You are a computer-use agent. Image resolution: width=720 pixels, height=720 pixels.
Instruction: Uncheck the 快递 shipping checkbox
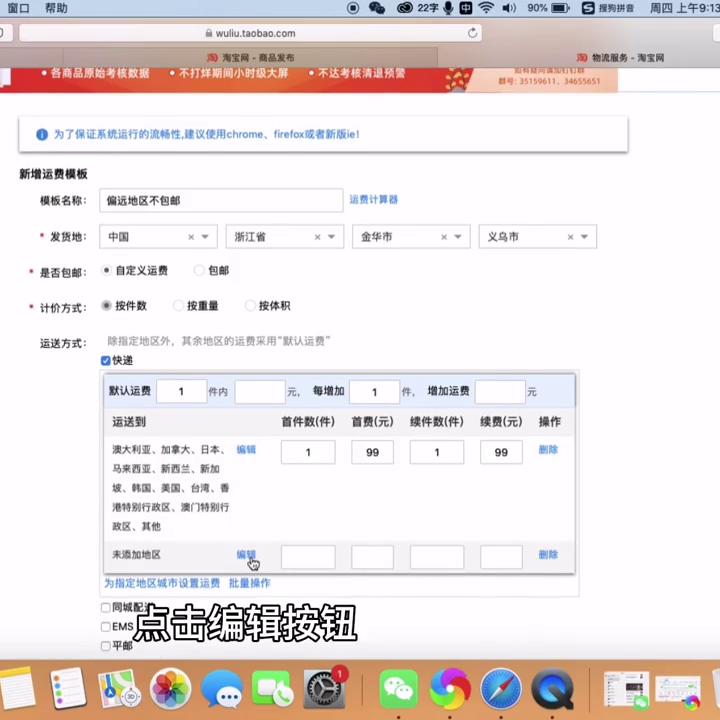tap(106, 360)
